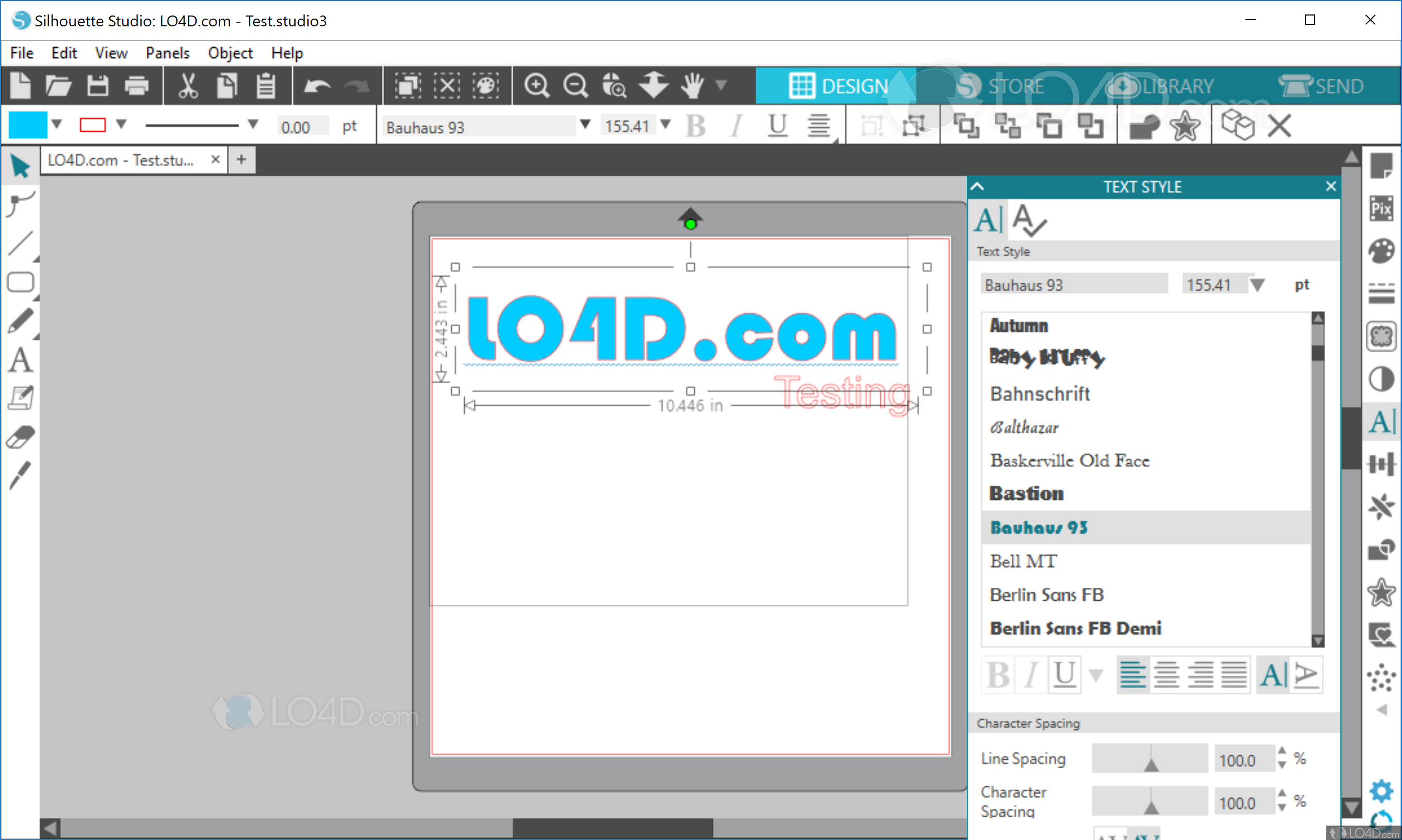Pick the Knife tool
This screenshot has width=1402, height=840.
pyautogui.click(x=21, y=476)
